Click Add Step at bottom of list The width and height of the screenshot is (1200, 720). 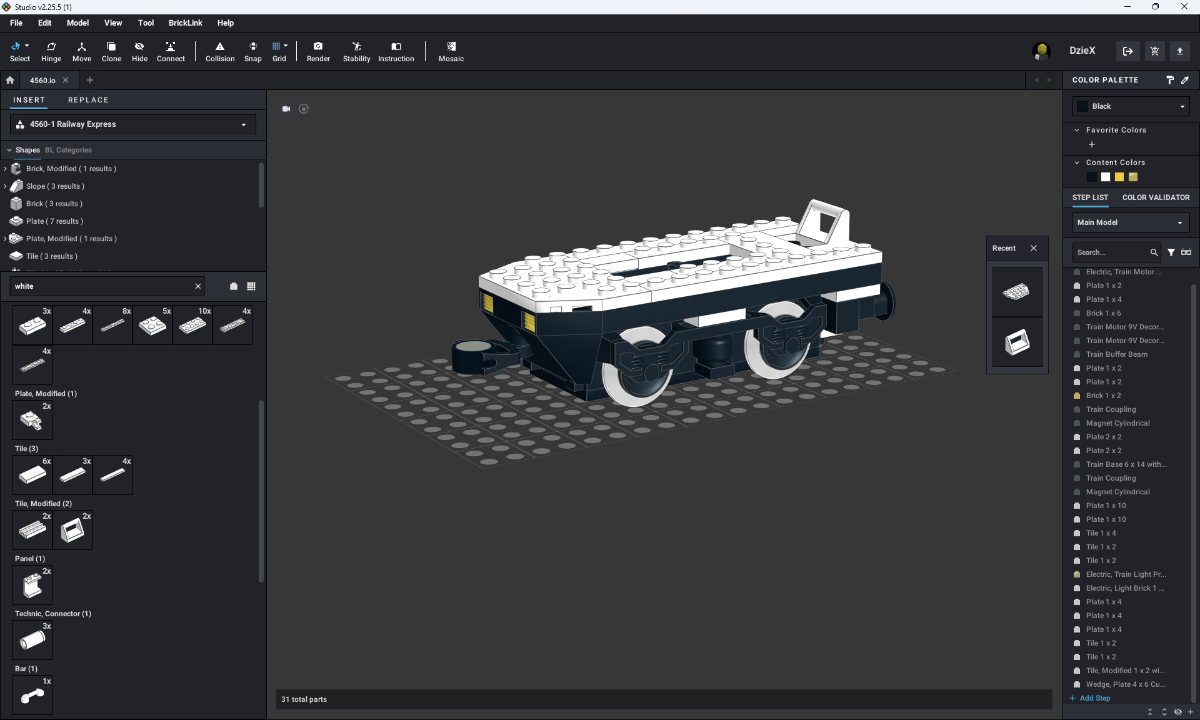click(x=1094, y=698)
